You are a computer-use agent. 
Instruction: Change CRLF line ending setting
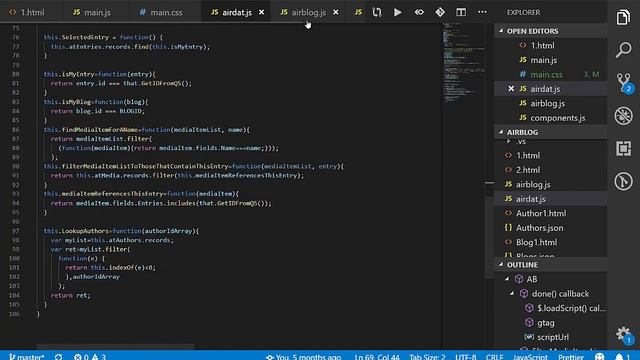[x=494, y=357]
